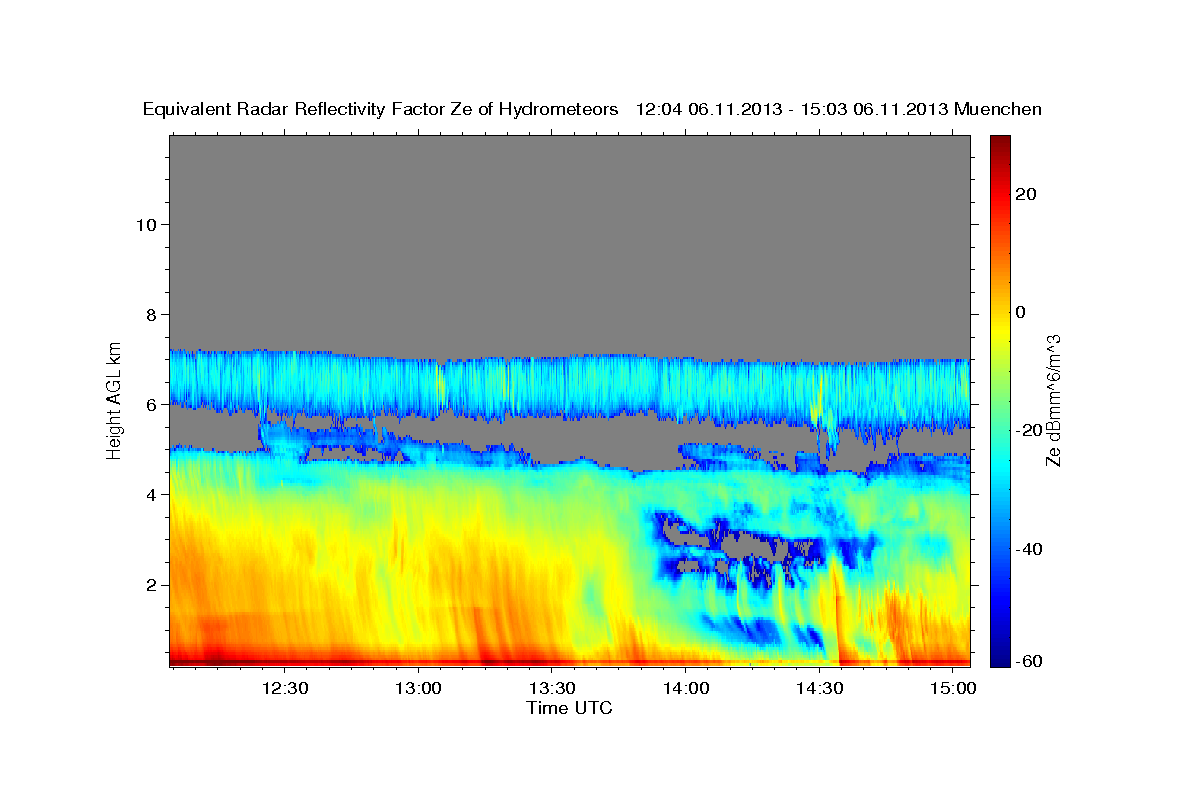Click the 15:00 time tick label

(954, 689)
